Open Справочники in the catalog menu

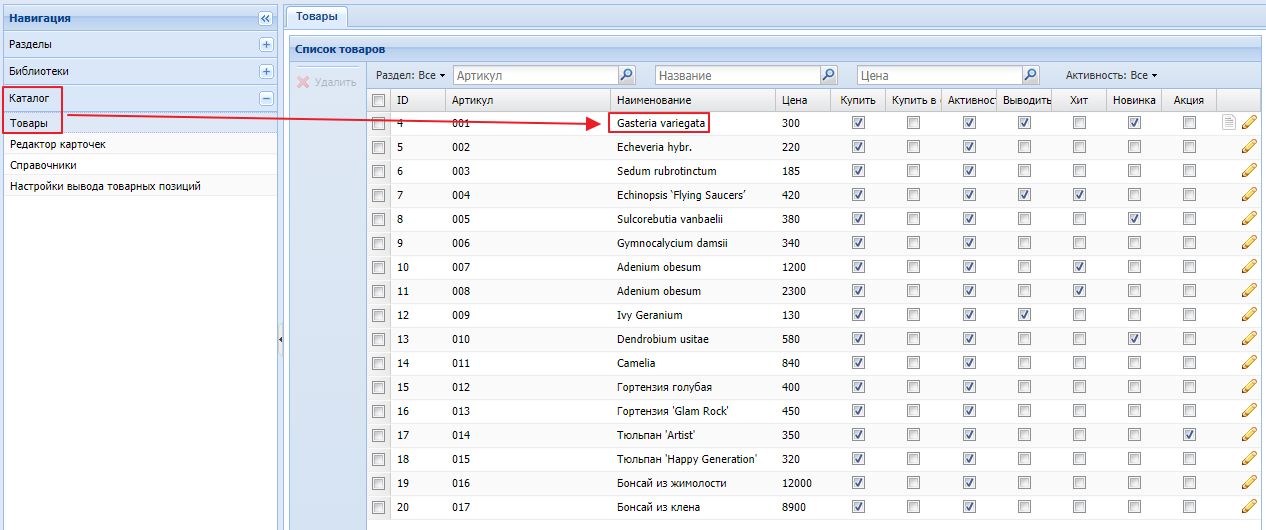tap(43, 165)
